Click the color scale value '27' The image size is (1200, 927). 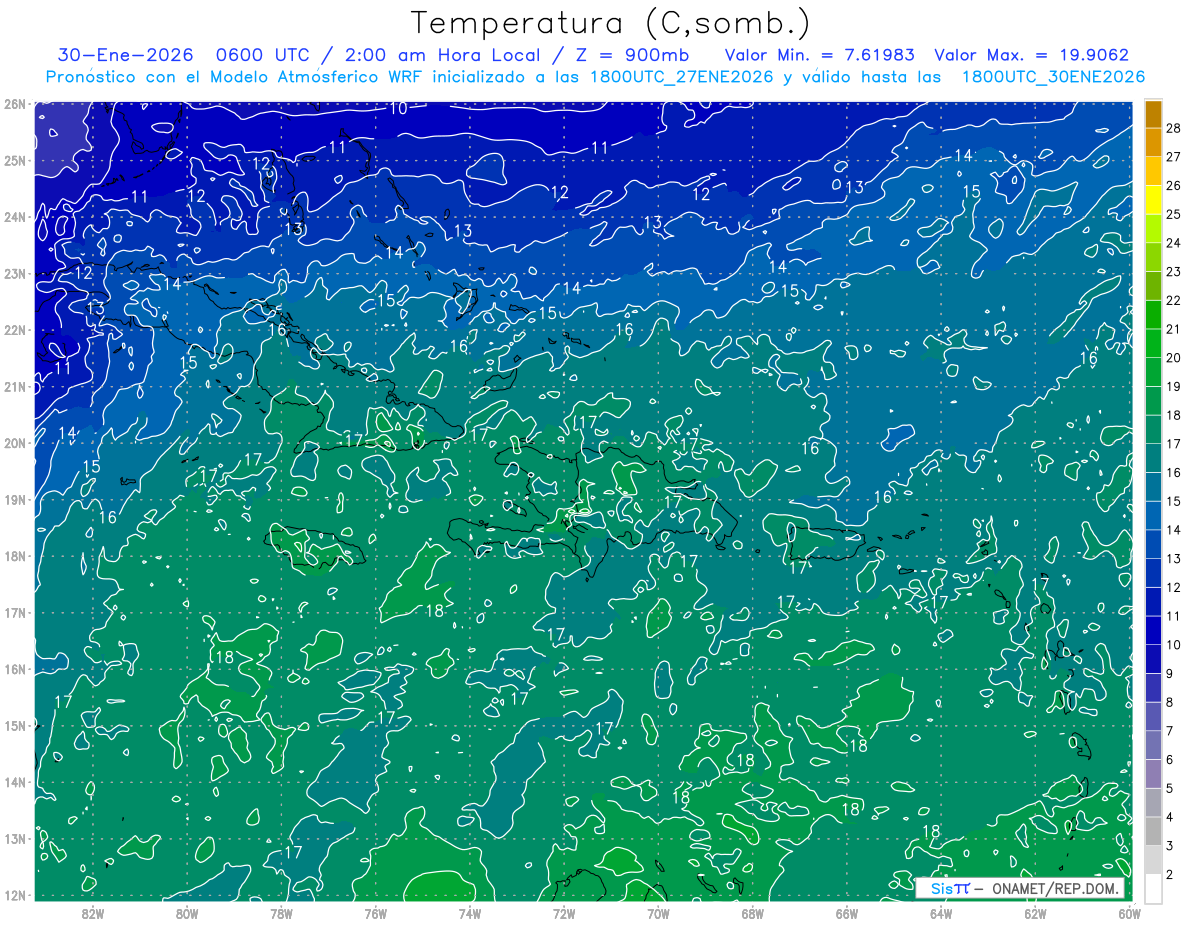coord(1174,157)
